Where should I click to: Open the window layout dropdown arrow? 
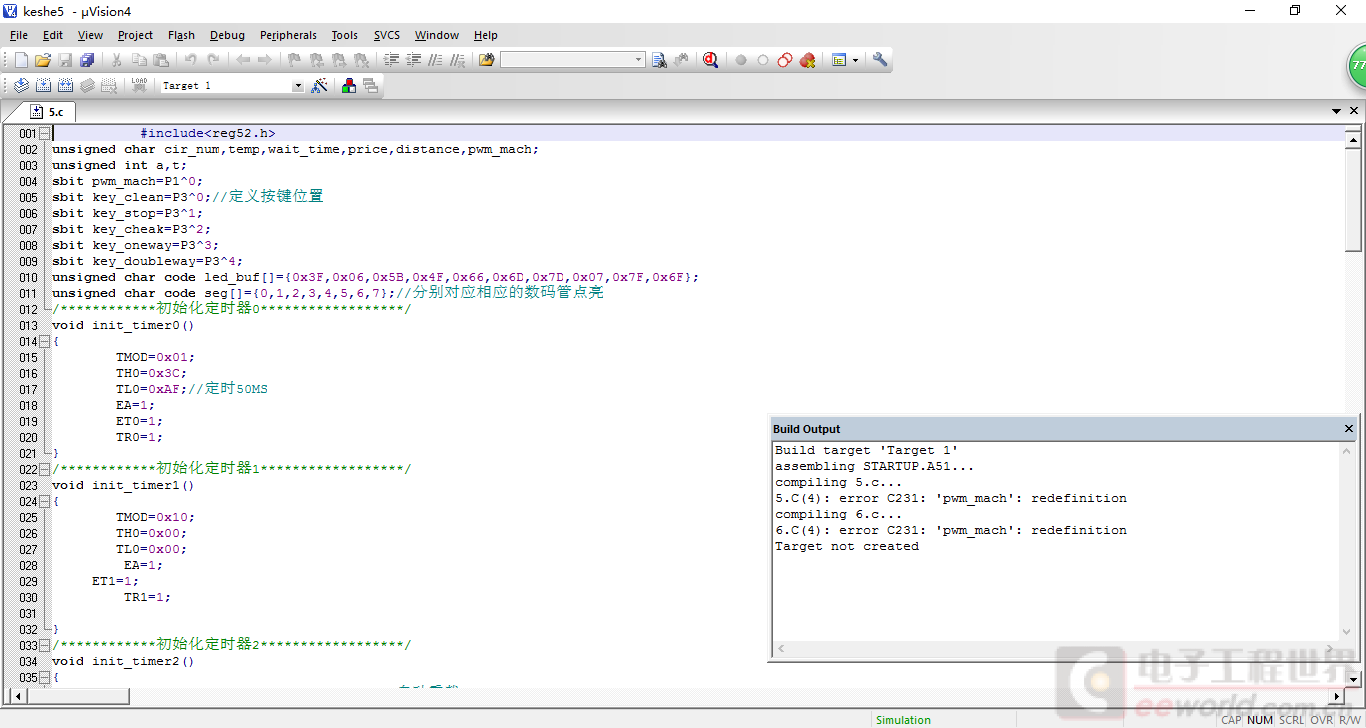855,60
